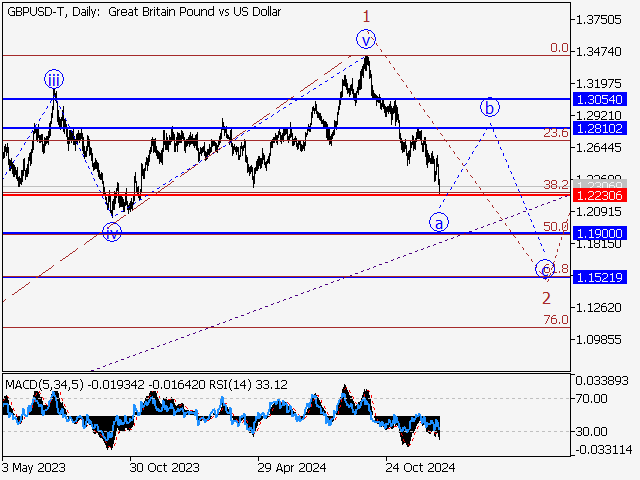Click the 23.6 Fibonacci level label

click(556, 133)
